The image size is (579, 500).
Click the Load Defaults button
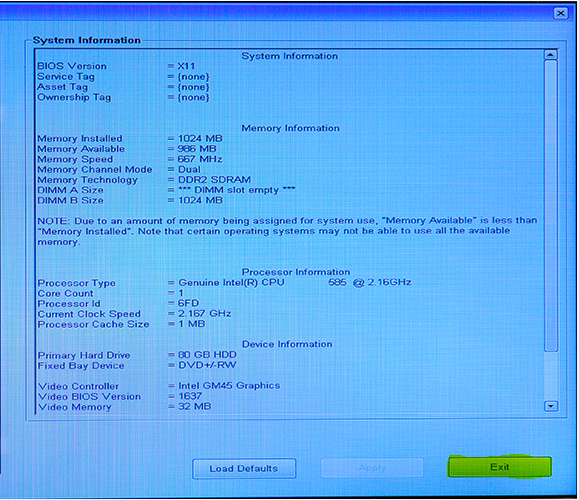click(244, 469)
